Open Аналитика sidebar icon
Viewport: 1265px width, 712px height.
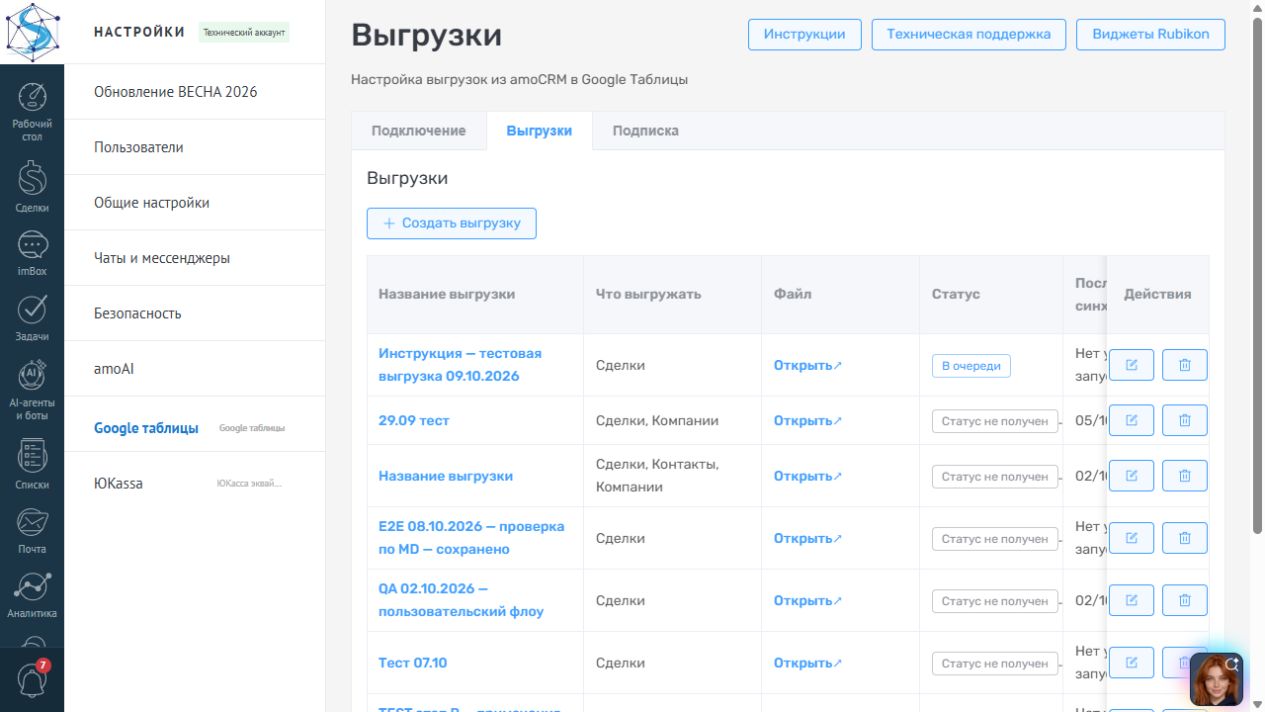[32, 594]
